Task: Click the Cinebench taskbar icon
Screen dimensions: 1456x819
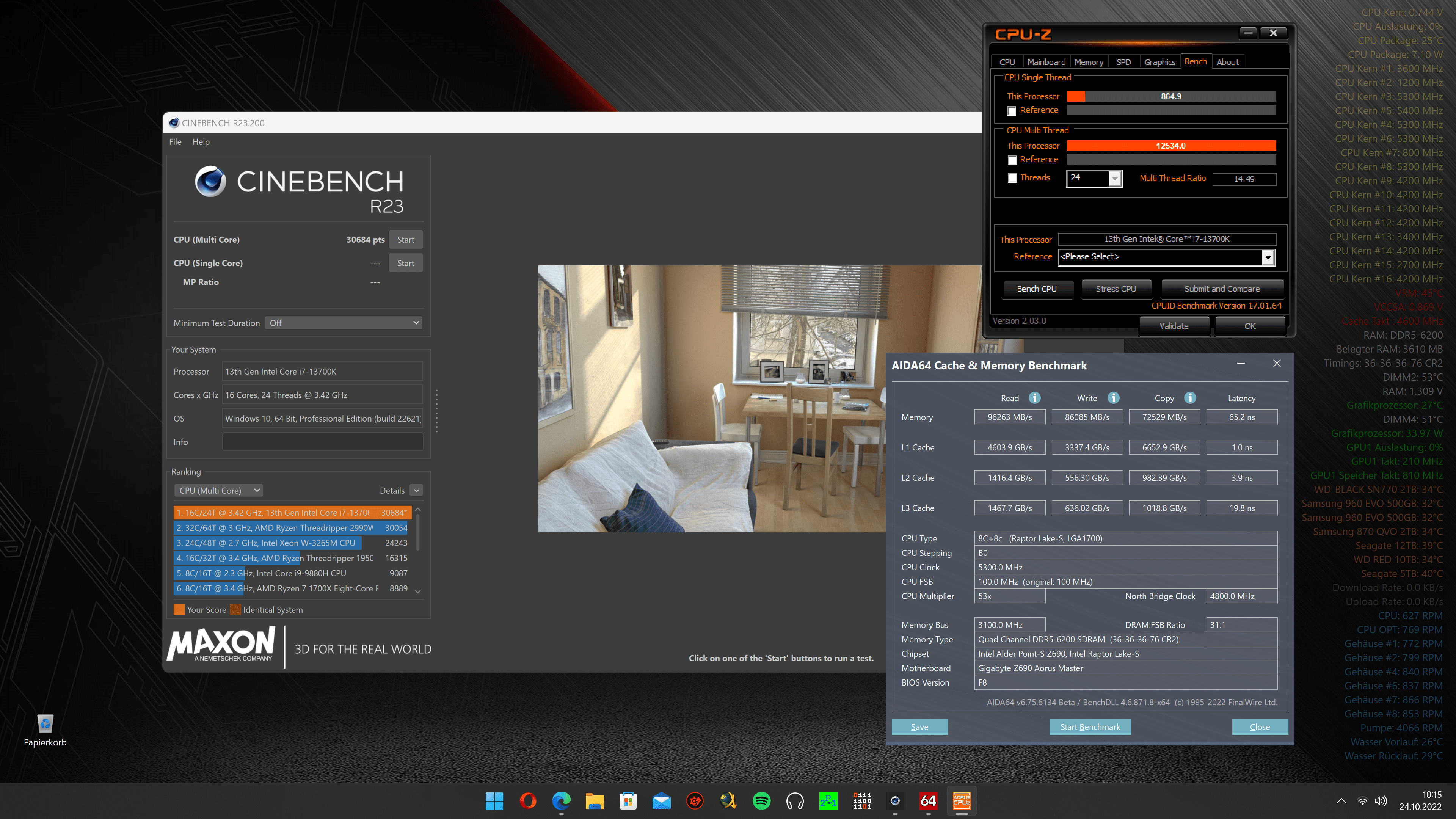Action: pos(895,801)
